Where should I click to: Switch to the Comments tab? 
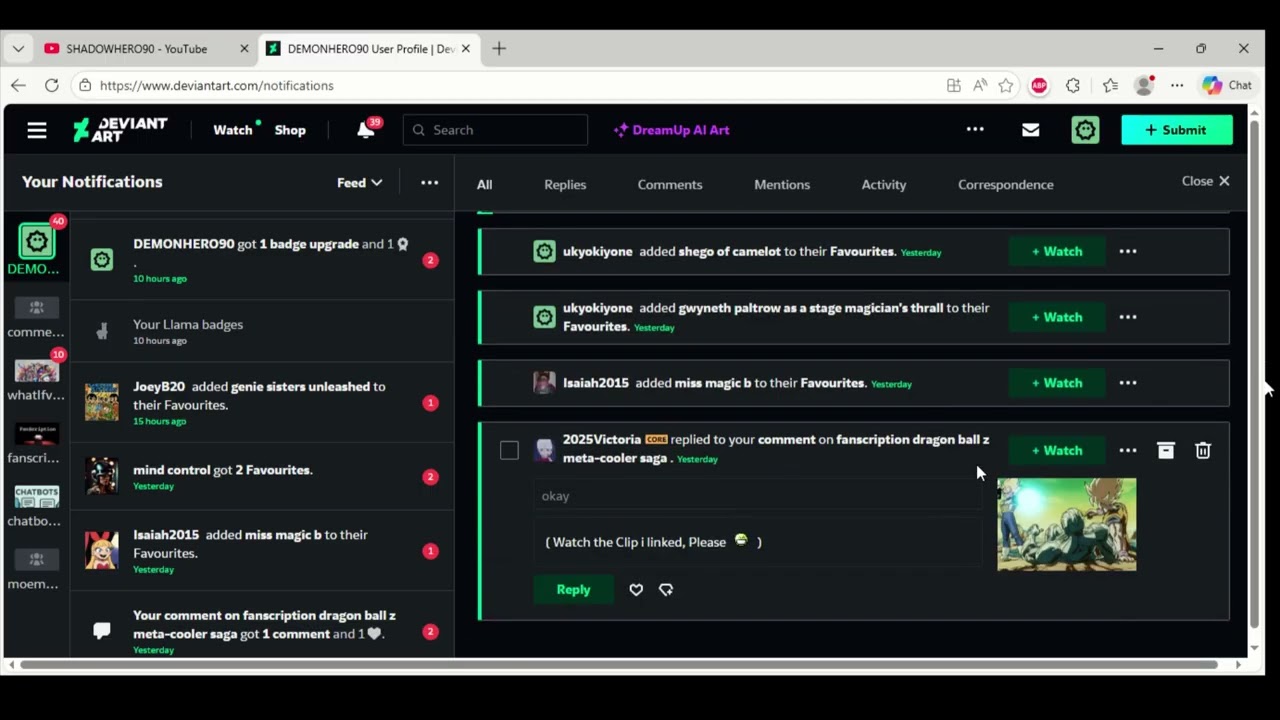(670, 185)
